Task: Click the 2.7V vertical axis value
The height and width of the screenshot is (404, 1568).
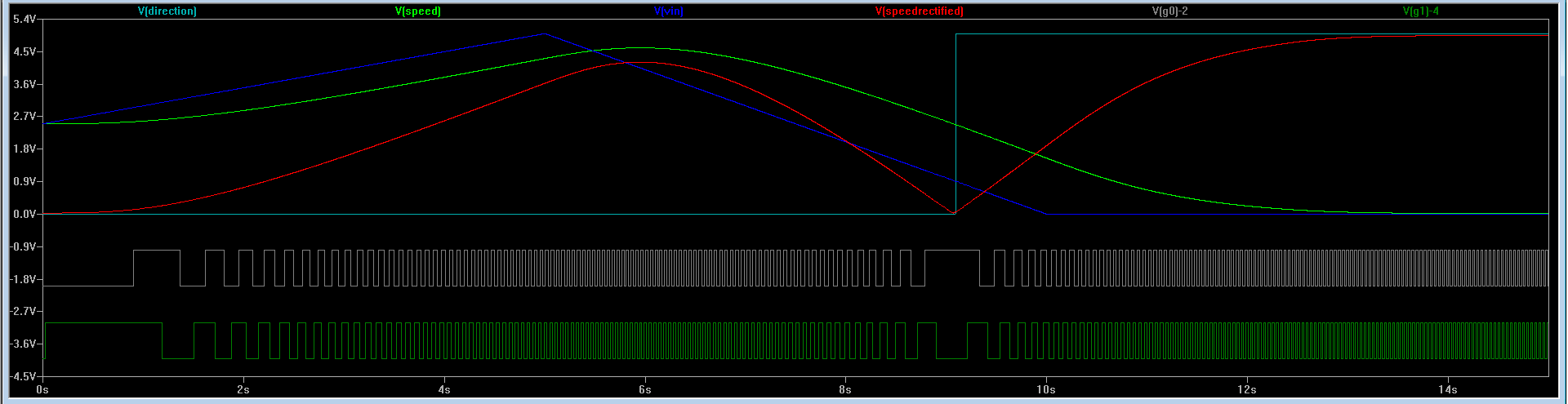Action: pyautogui.click(x=24, y=117)
